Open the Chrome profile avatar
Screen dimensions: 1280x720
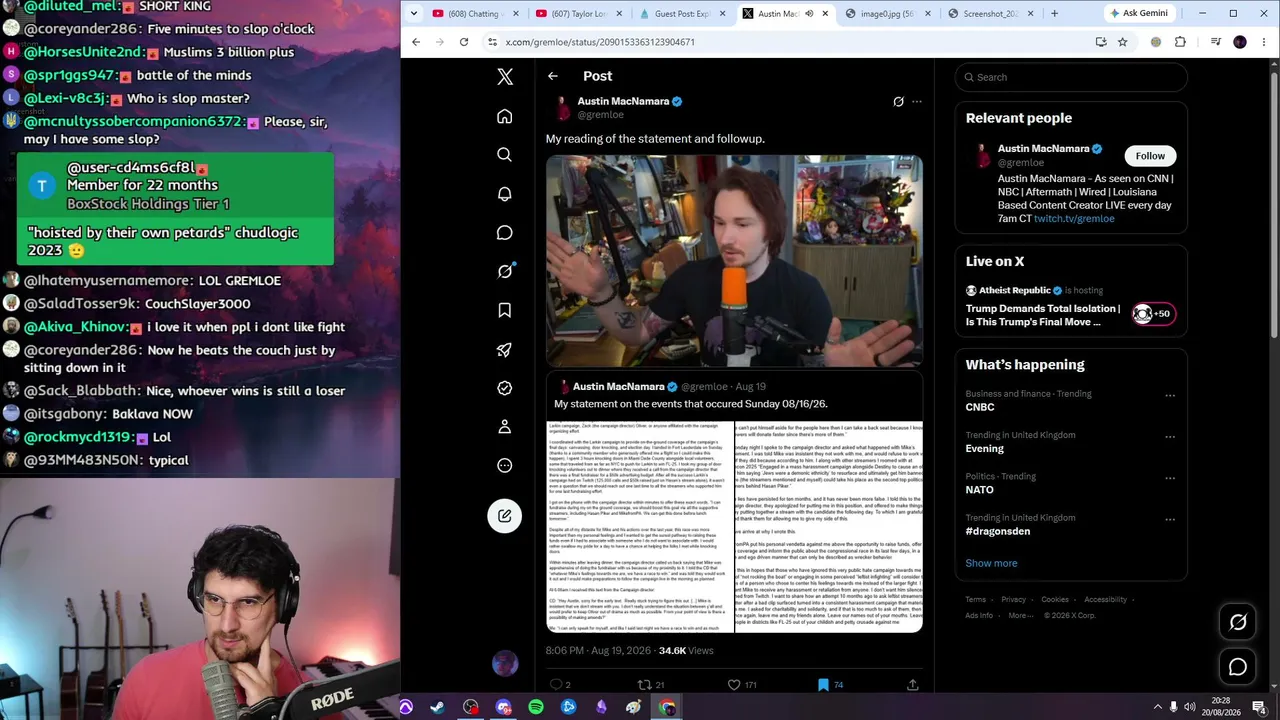coord(1240,42)
